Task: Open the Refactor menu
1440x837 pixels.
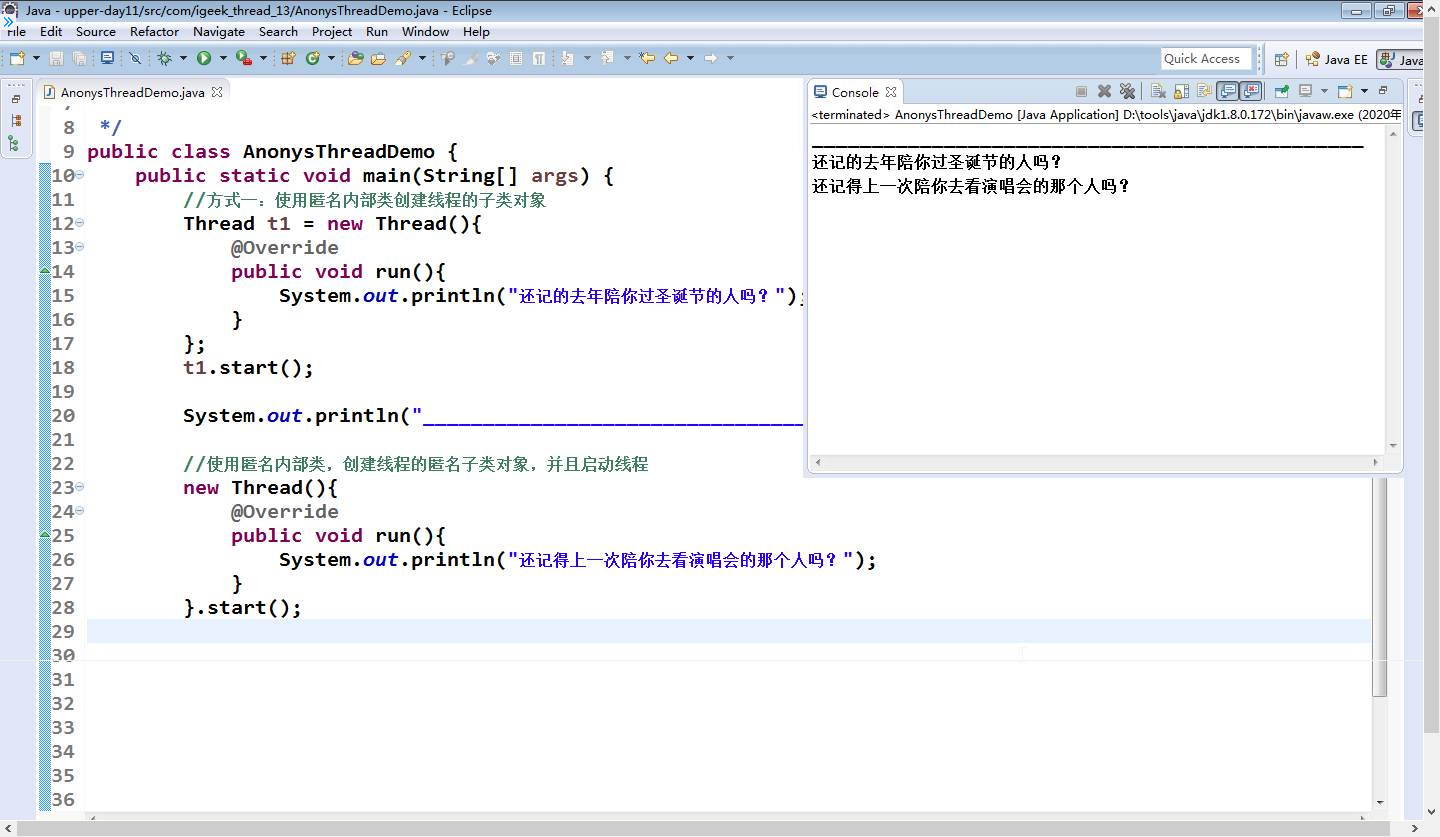Action: 154,31
